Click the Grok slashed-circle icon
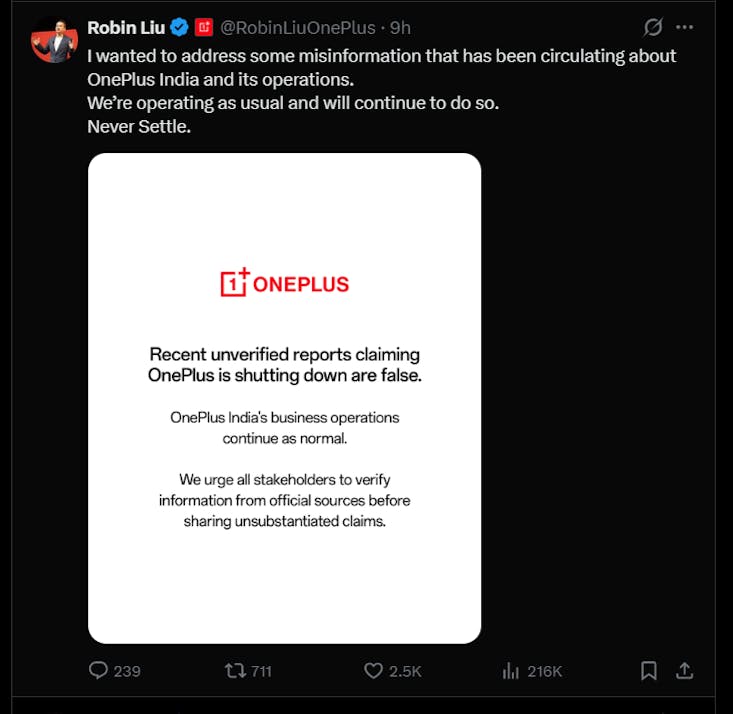This screenshot has height=714, width=733. coord(653,27)
